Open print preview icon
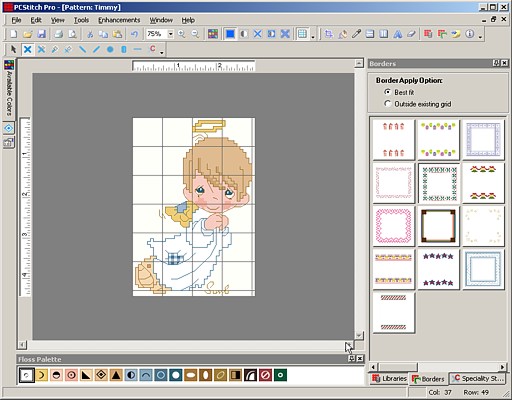Screen dimensions: 512x400 click(x=72, y=34)
